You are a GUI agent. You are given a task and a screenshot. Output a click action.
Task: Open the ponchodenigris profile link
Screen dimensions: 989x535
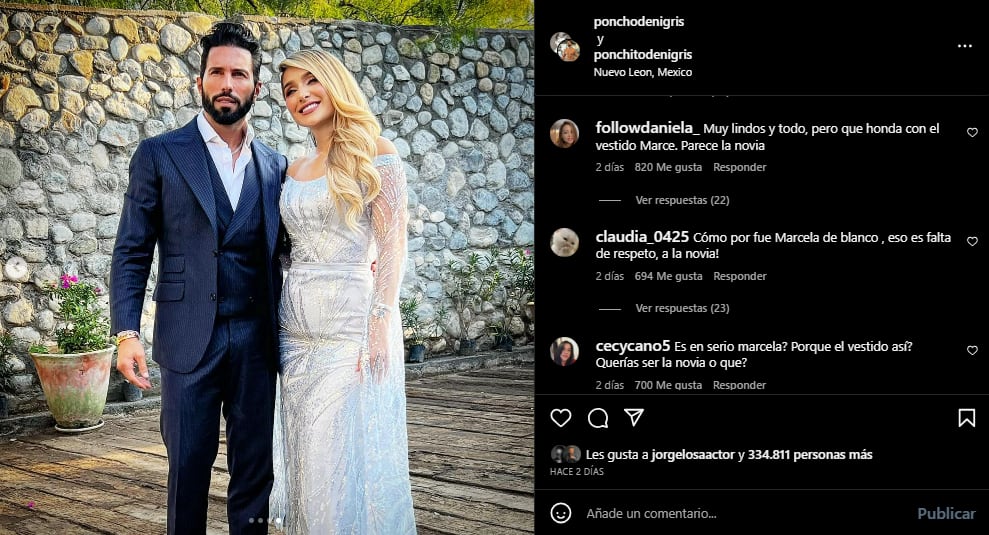(x=639, y=22)
